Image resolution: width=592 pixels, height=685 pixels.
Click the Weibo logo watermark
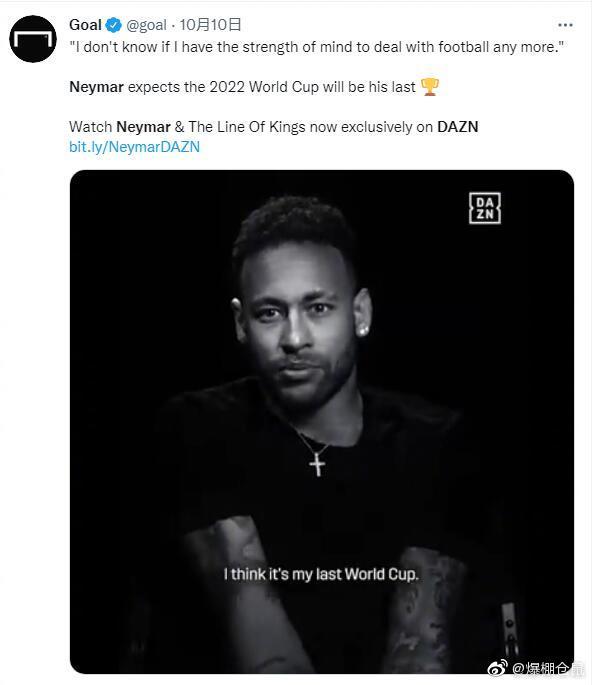497,668
